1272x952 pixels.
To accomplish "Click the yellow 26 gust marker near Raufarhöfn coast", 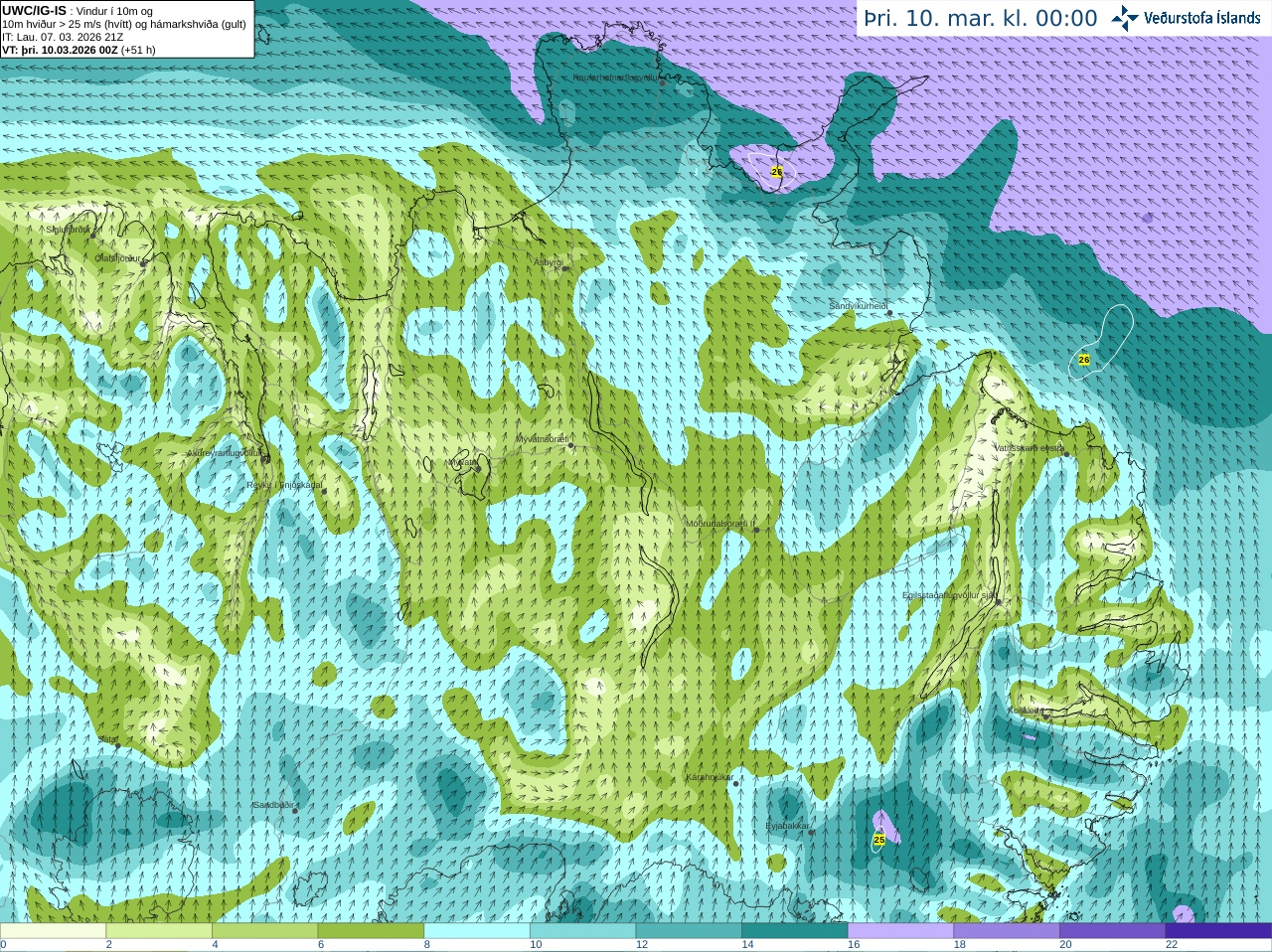I will (777, 172).
